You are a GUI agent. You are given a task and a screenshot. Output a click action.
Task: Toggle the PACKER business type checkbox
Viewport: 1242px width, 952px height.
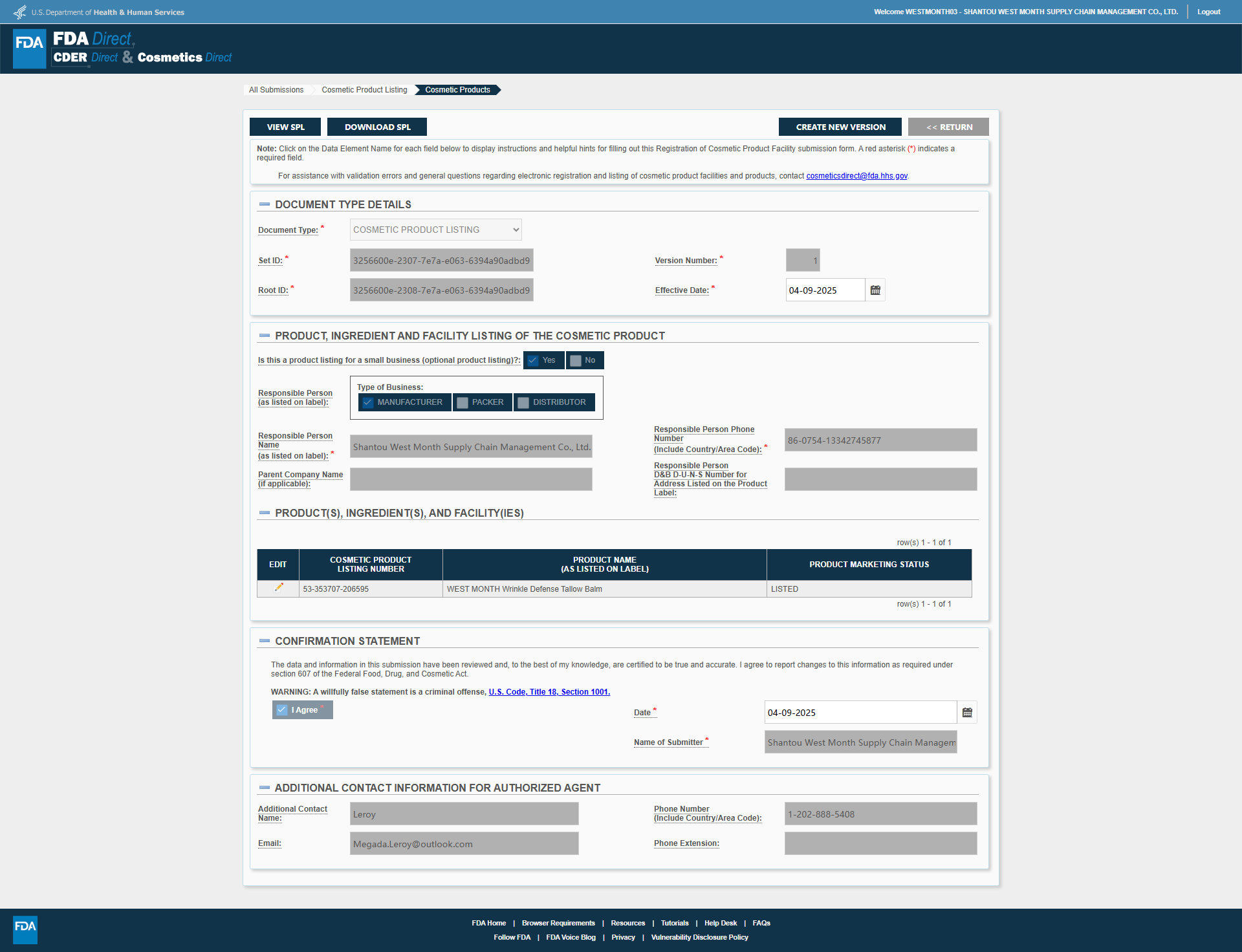(x=463, y=402)
